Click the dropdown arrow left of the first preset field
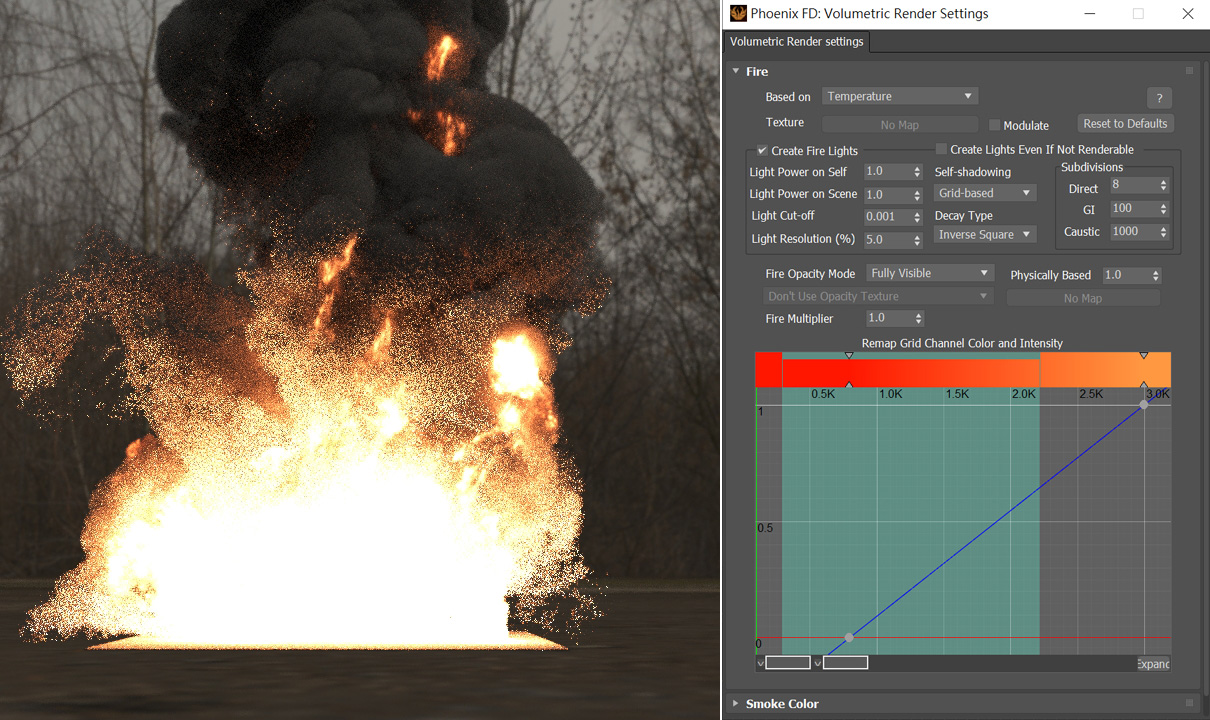 (x=760, y=662)
